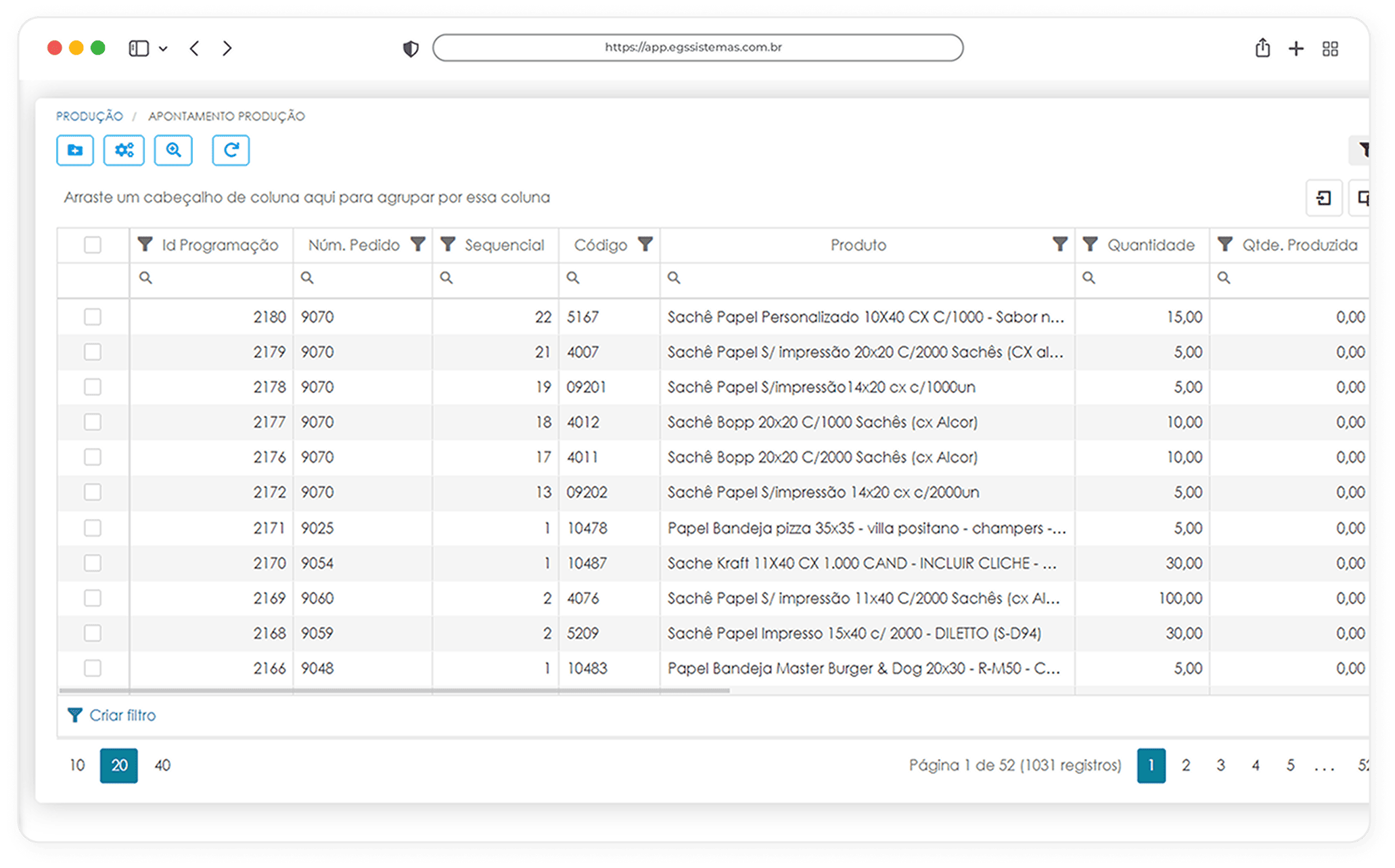Screen dimensions: 1395x868
Task: Open filter funnel on Id Programação column
Action: pos(145,244)
